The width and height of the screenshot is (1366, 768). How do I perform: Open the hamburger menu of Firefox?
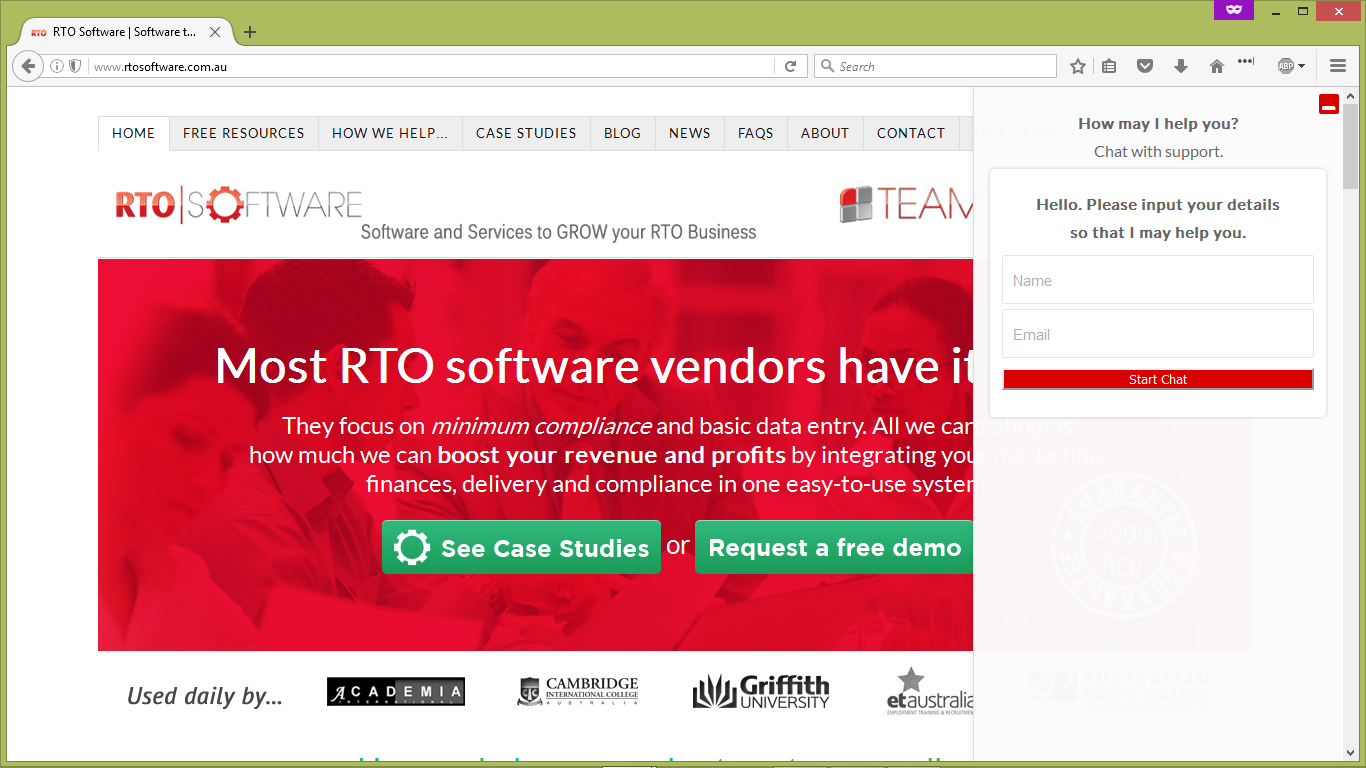coord(1338,66)
